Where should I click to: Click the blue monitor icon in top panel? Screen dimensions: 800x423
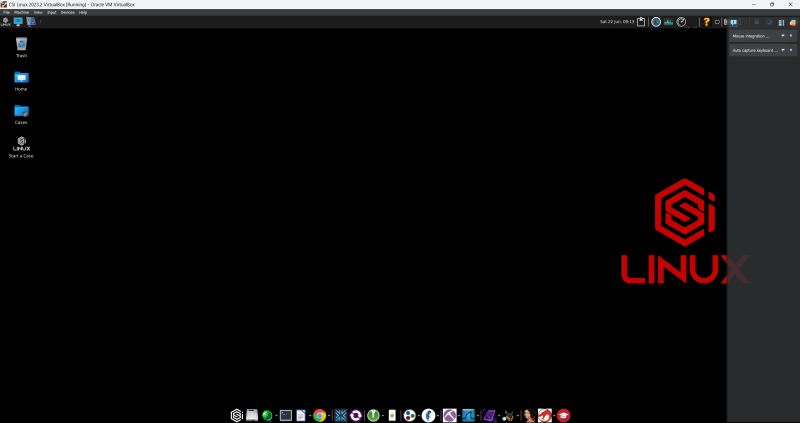pyautogui.click(x=18, y=21)
